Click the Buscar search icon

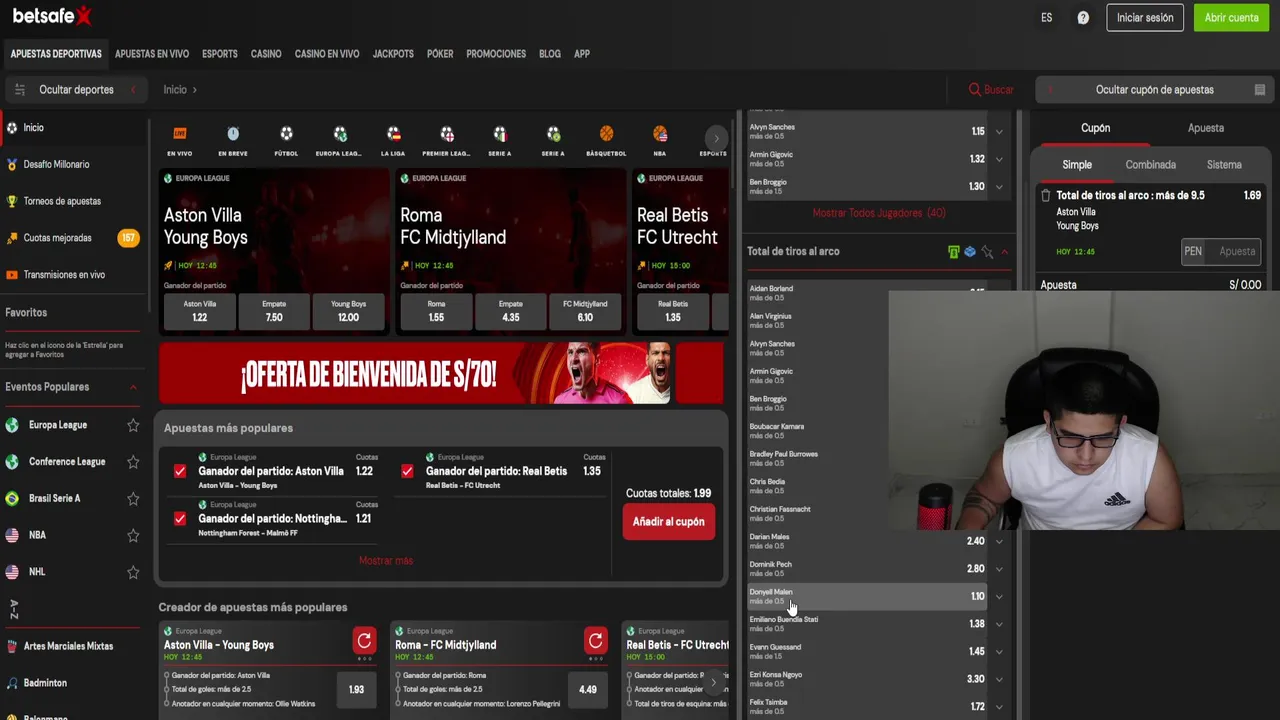(975, 90)
